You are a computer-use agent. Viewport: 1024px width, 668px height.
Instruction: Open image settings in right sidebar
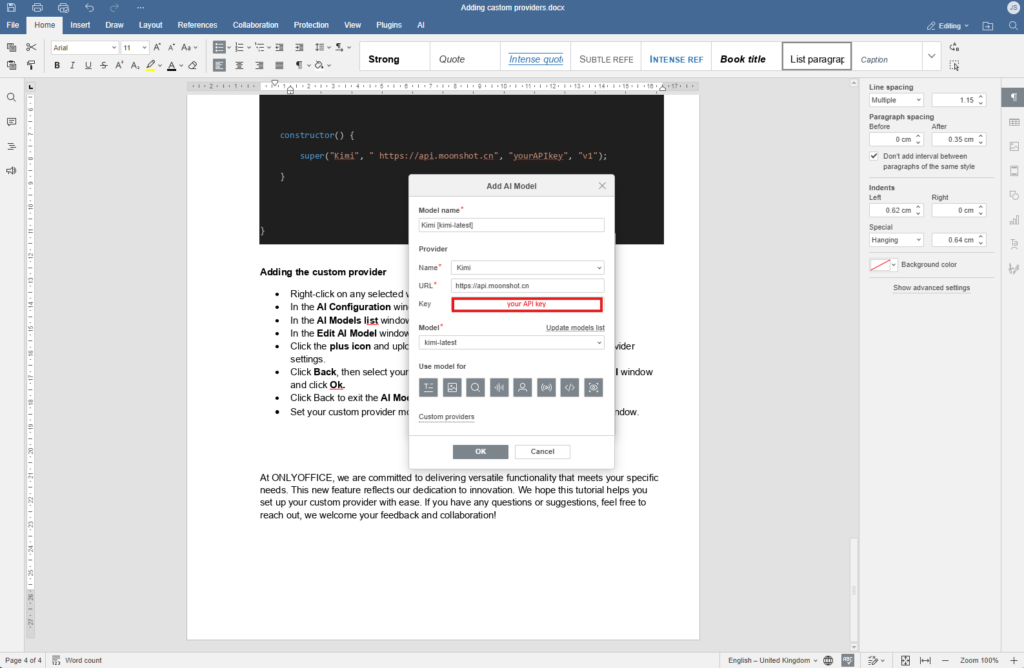pyautogui.click(x=1014, y=146)
